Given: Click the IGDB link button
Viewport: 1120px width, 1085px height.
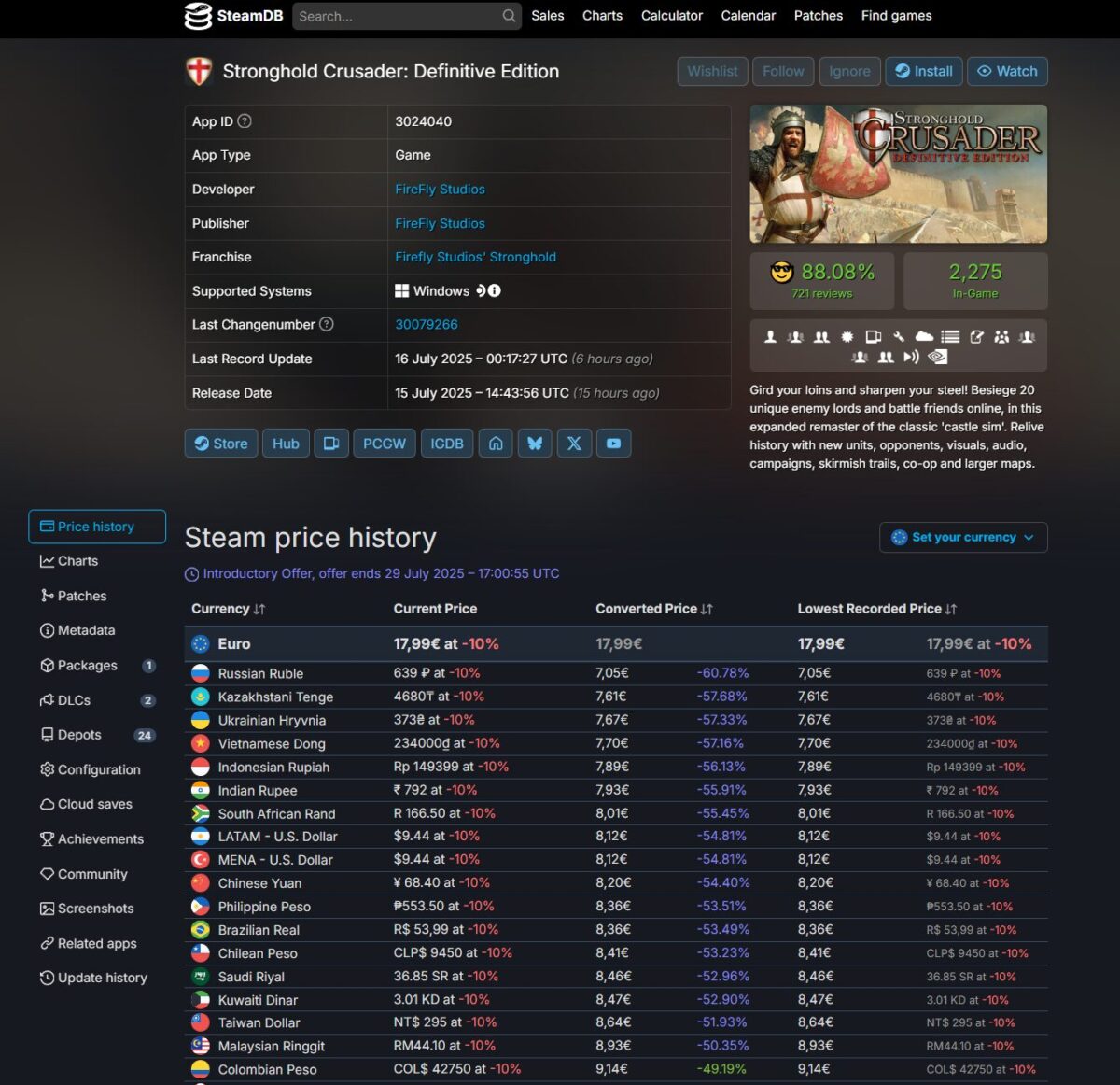Looking at the screenshot, I should [447, 444].
